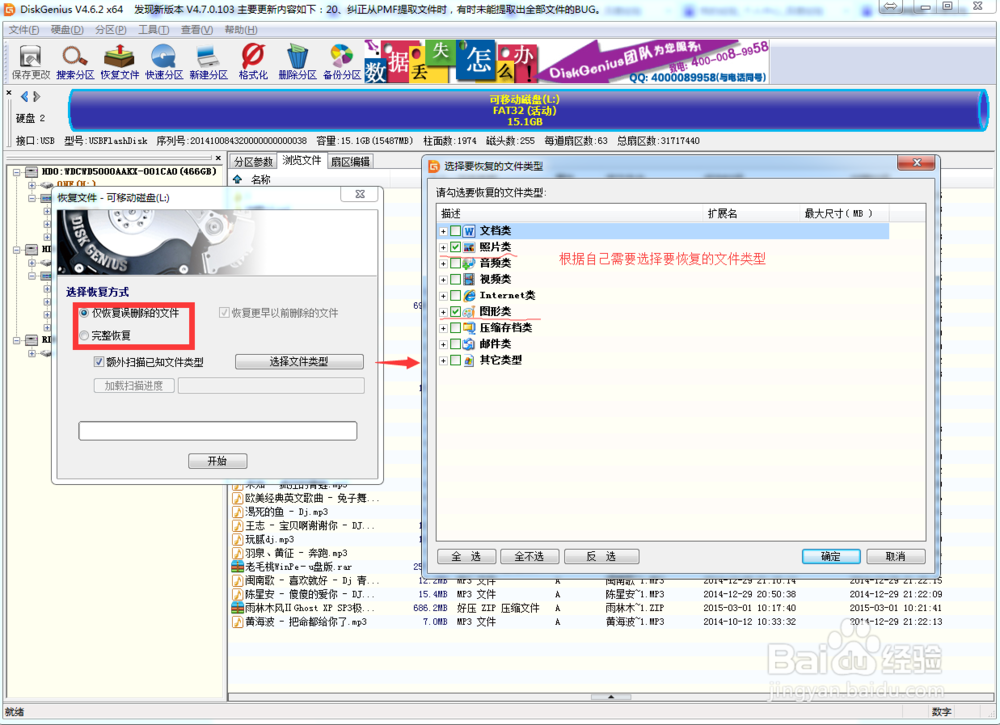This screenshot has width=1000, height=725.
Task: Click the 删除分区 toolbar icon
Action: 297,62
